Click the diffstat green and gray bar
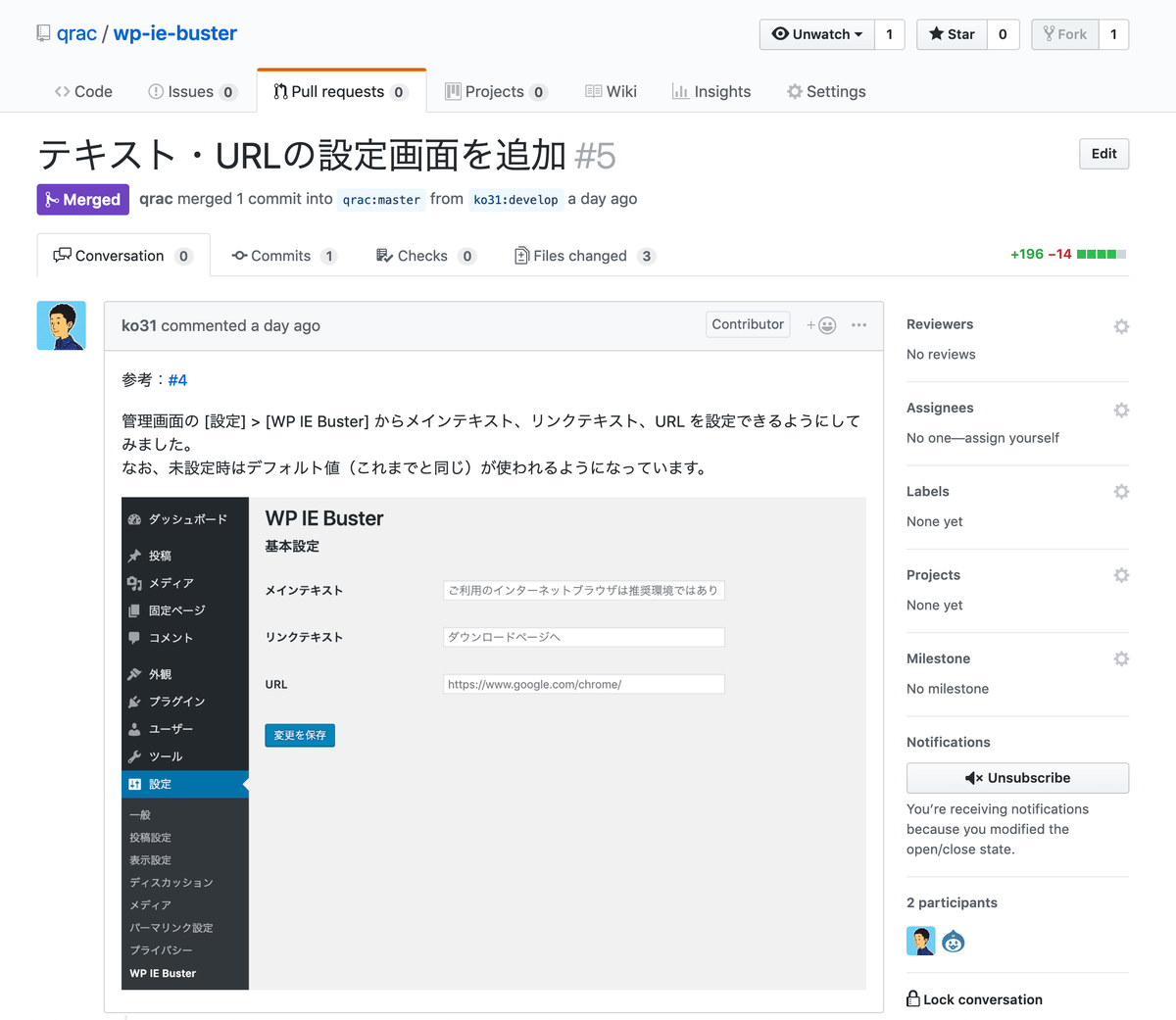 click(1102, 254)
